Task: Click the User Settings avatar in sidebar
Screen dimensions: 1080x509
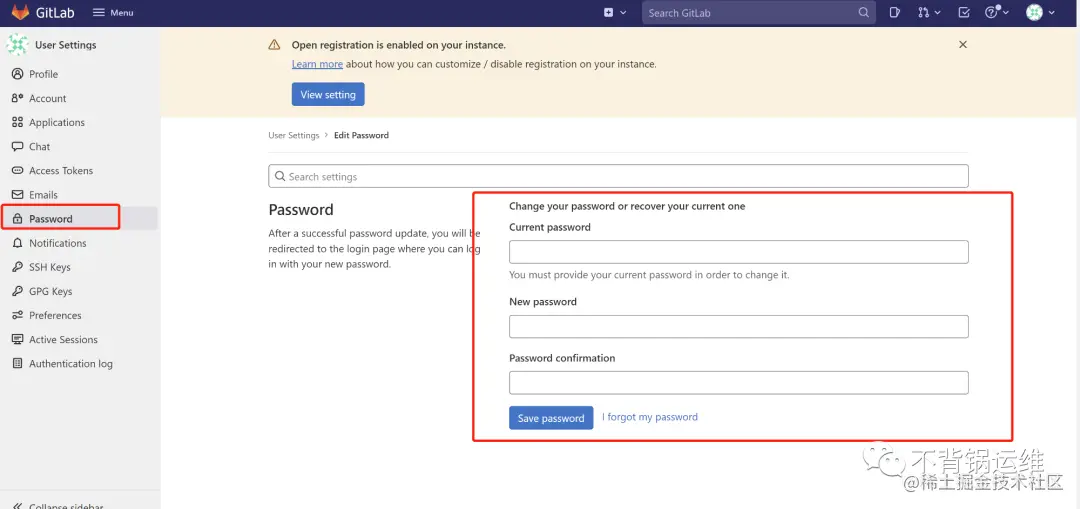Action: coord(17,45)
